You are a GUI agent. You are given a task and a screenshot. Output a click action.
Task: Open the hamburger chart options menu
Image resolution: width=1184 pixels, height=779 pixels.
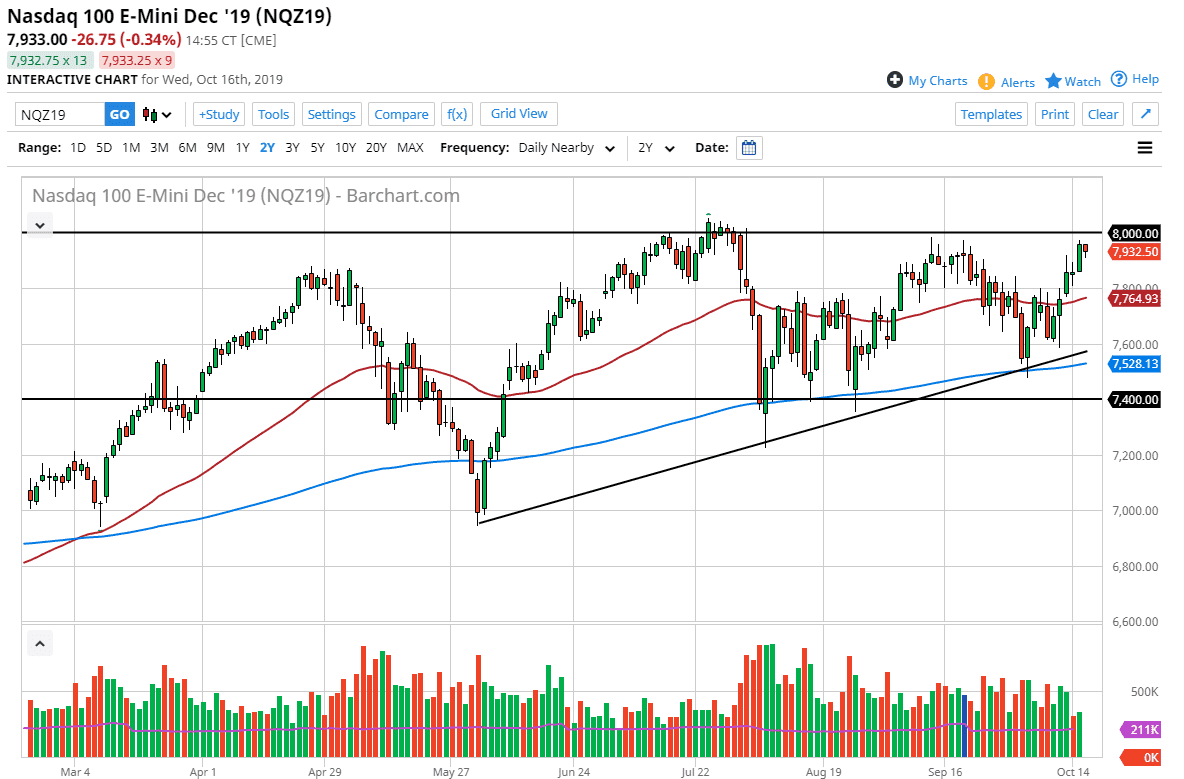coord(1144,147)
